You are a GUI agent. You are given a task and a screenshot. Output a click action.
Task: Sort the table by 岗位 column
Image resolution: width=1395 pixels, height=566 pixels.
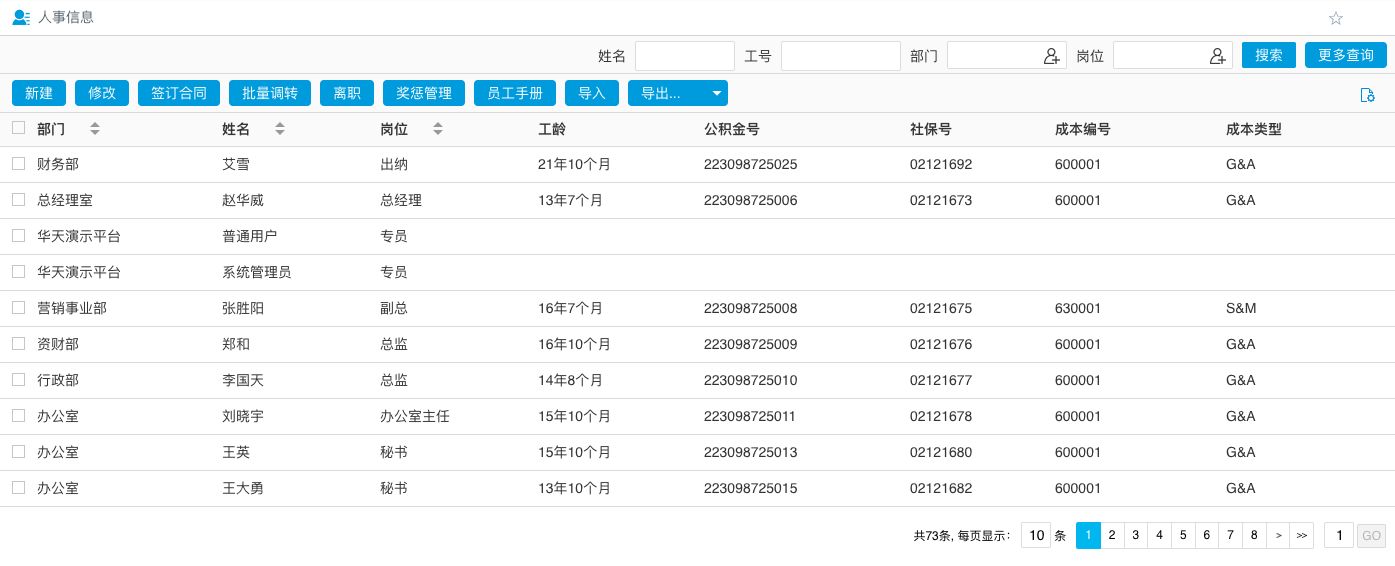point(438,129)
